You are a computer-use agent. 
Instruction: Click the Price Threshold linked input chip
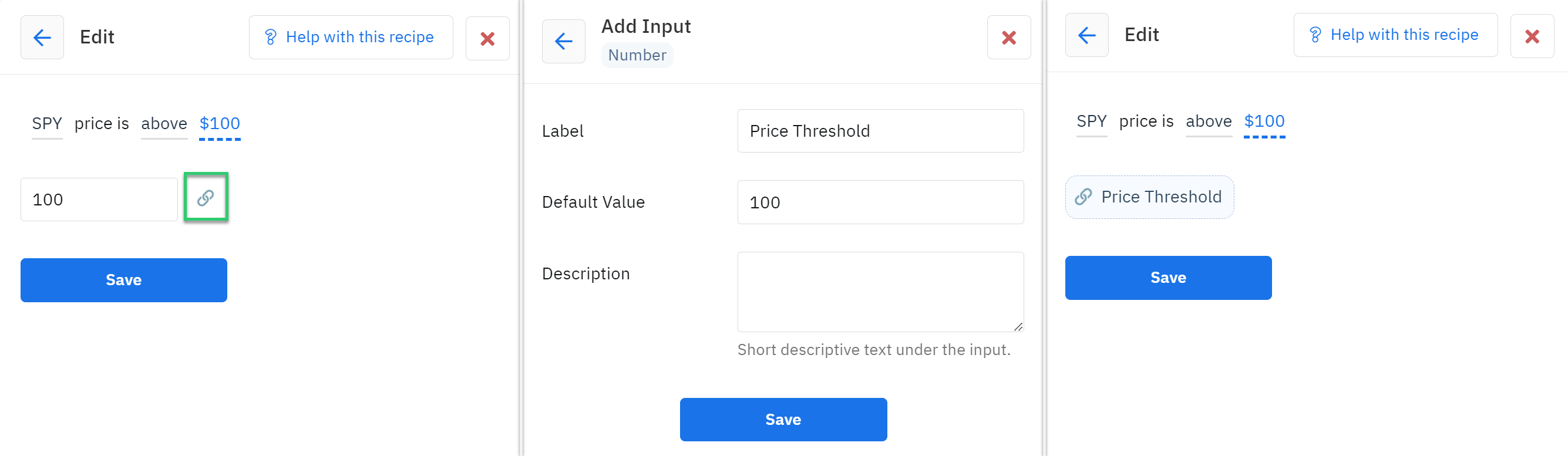[x=1149, y=197]
